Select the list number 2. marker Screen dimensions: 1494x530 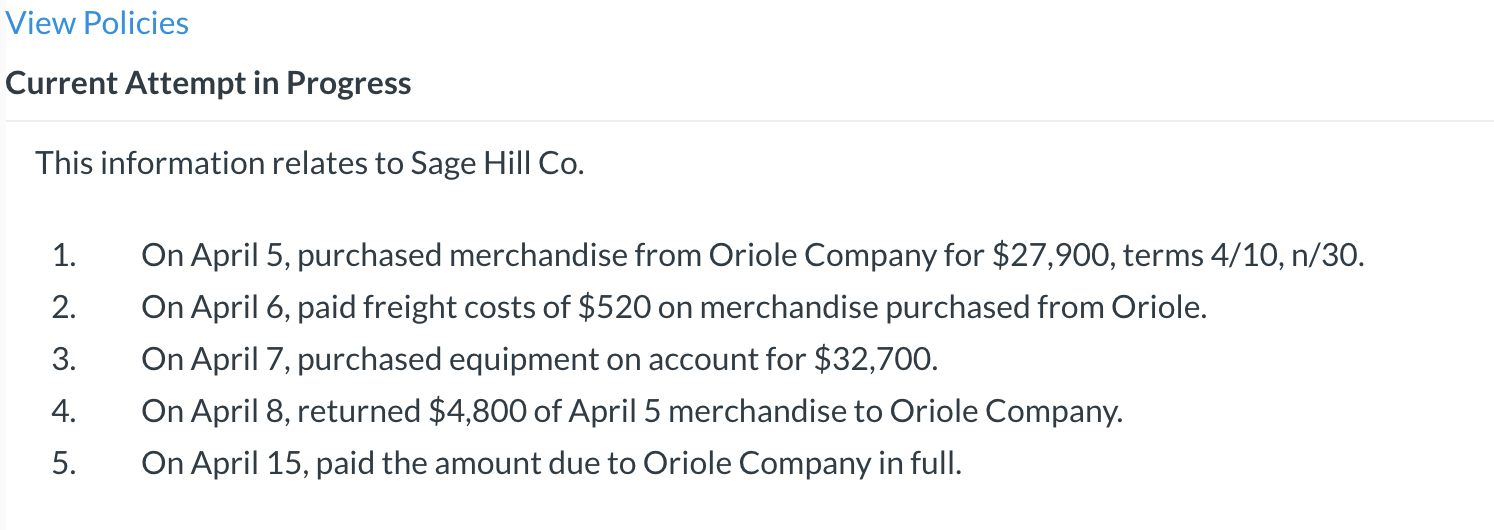64,307
